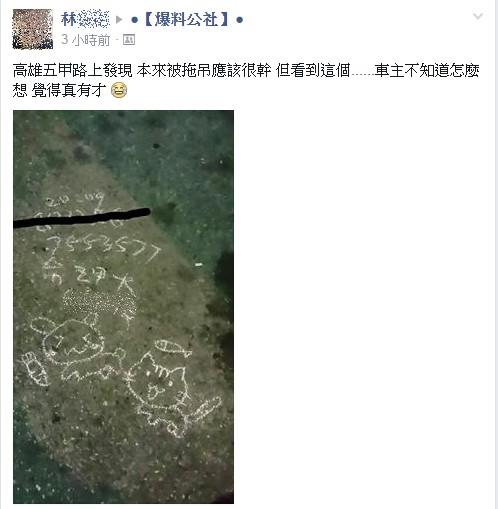
Task: Open post options chevron at top right
Action: [x=478, y=16]
